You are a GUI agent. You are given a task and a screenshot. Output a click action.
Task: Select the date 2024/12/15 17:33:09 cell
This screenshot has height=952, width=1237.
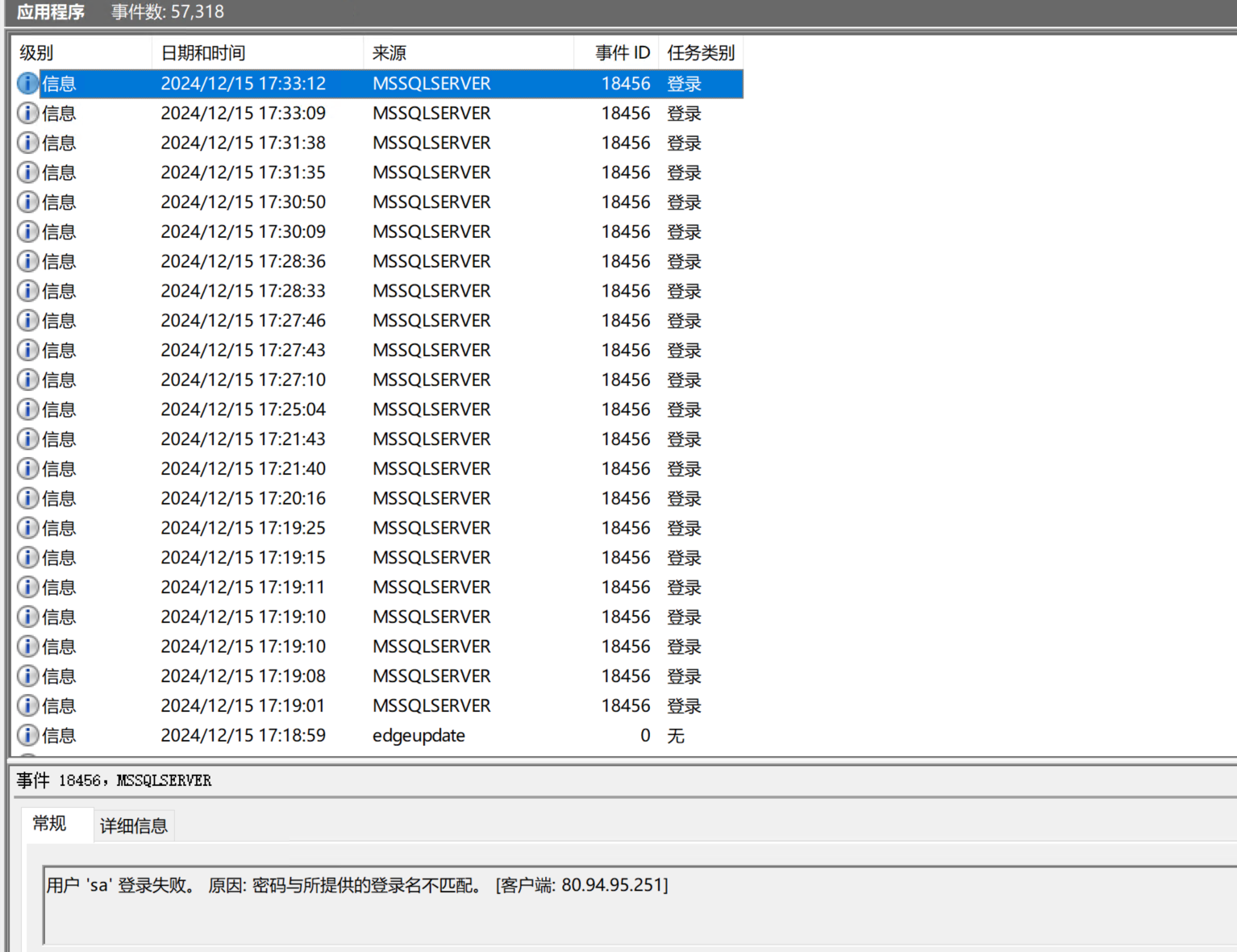tap(244, 114)
